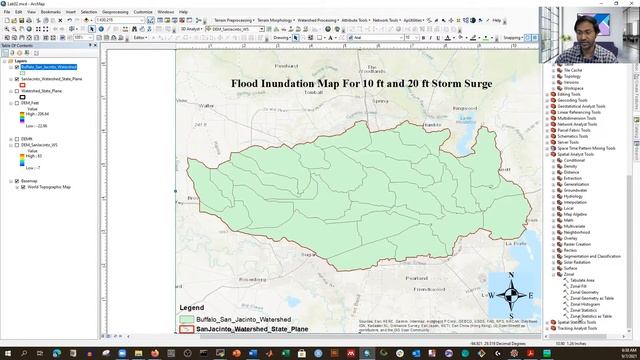The height and width of the screenshot is (360, 640).
Task: Open the Terrain Preprocessing dropdown menu
Action: (234, 20)
